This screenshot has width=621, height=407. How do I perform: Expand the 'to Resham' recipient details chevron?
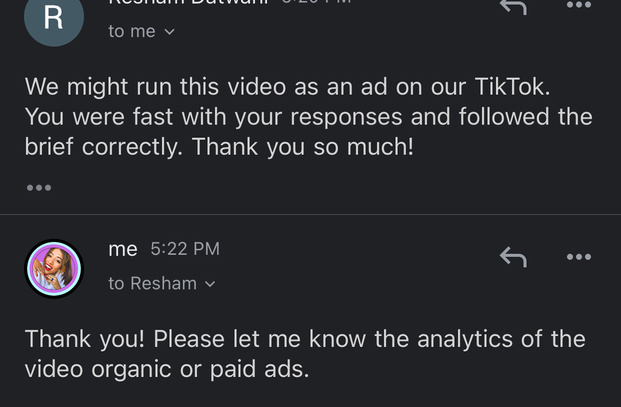210,284
